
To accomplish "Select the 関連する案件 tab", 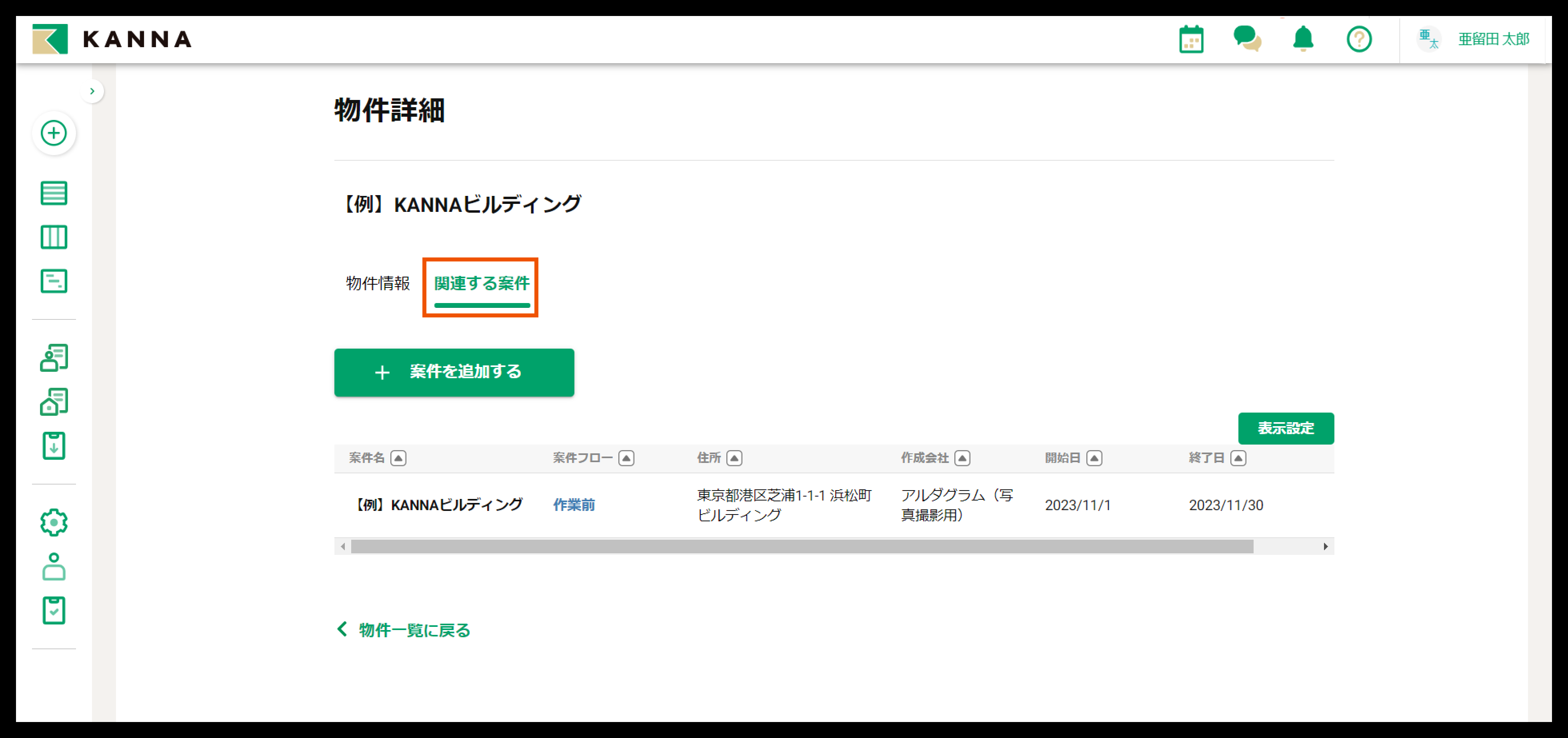I will pyautogui.click(x=481, y=283).
